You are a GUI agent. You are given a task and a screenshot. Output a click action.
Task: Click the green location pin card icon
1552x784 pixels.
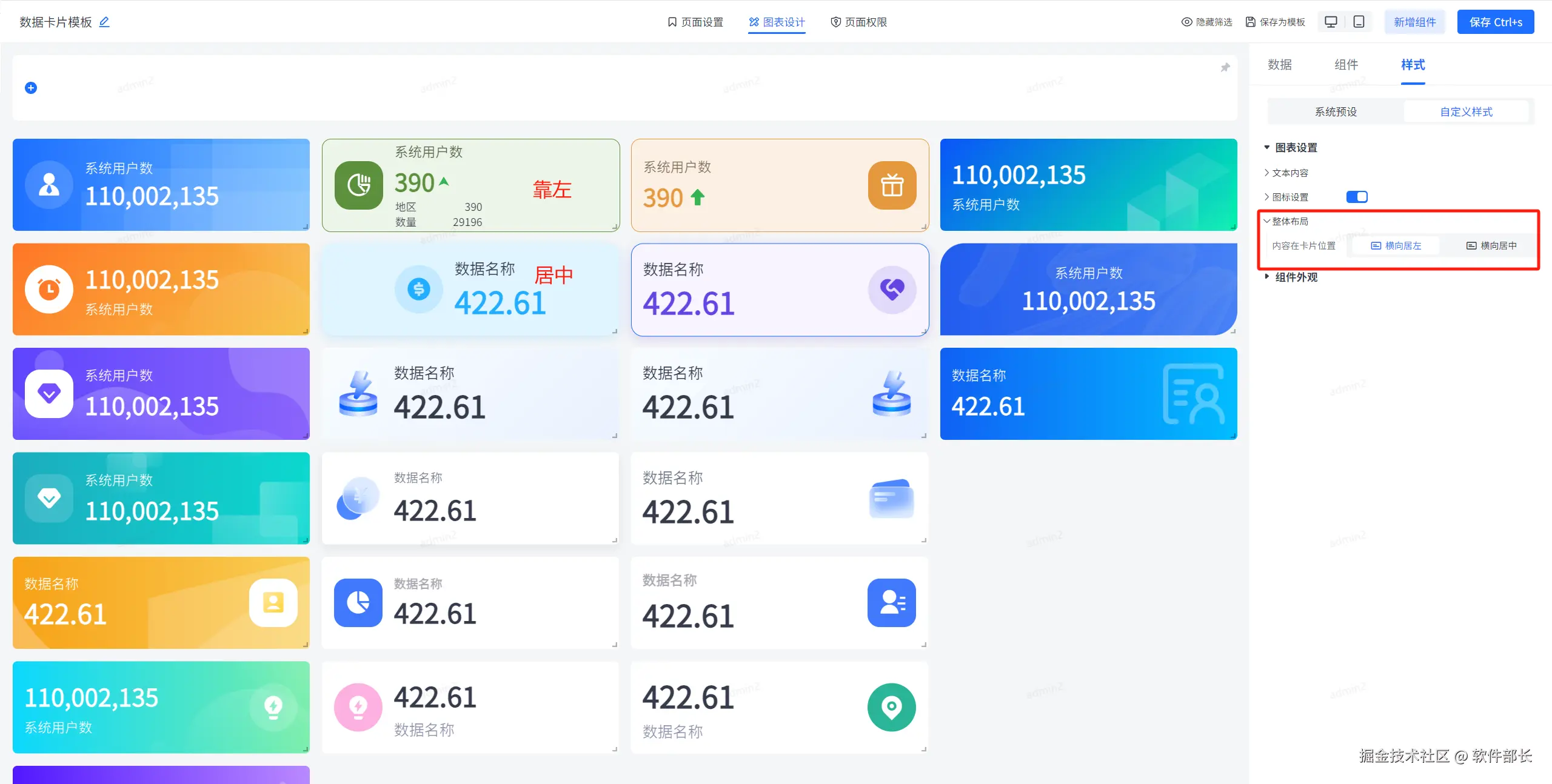[891, 707]
